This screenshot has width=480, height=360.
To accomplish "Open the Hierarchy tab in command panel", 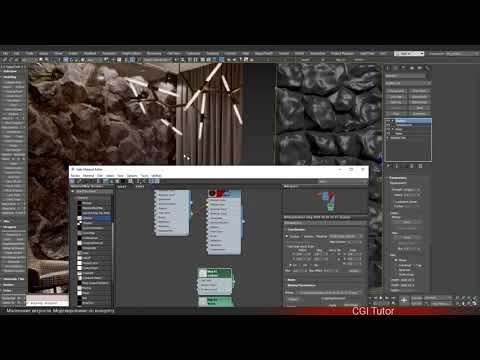I will tap(404, 68).
